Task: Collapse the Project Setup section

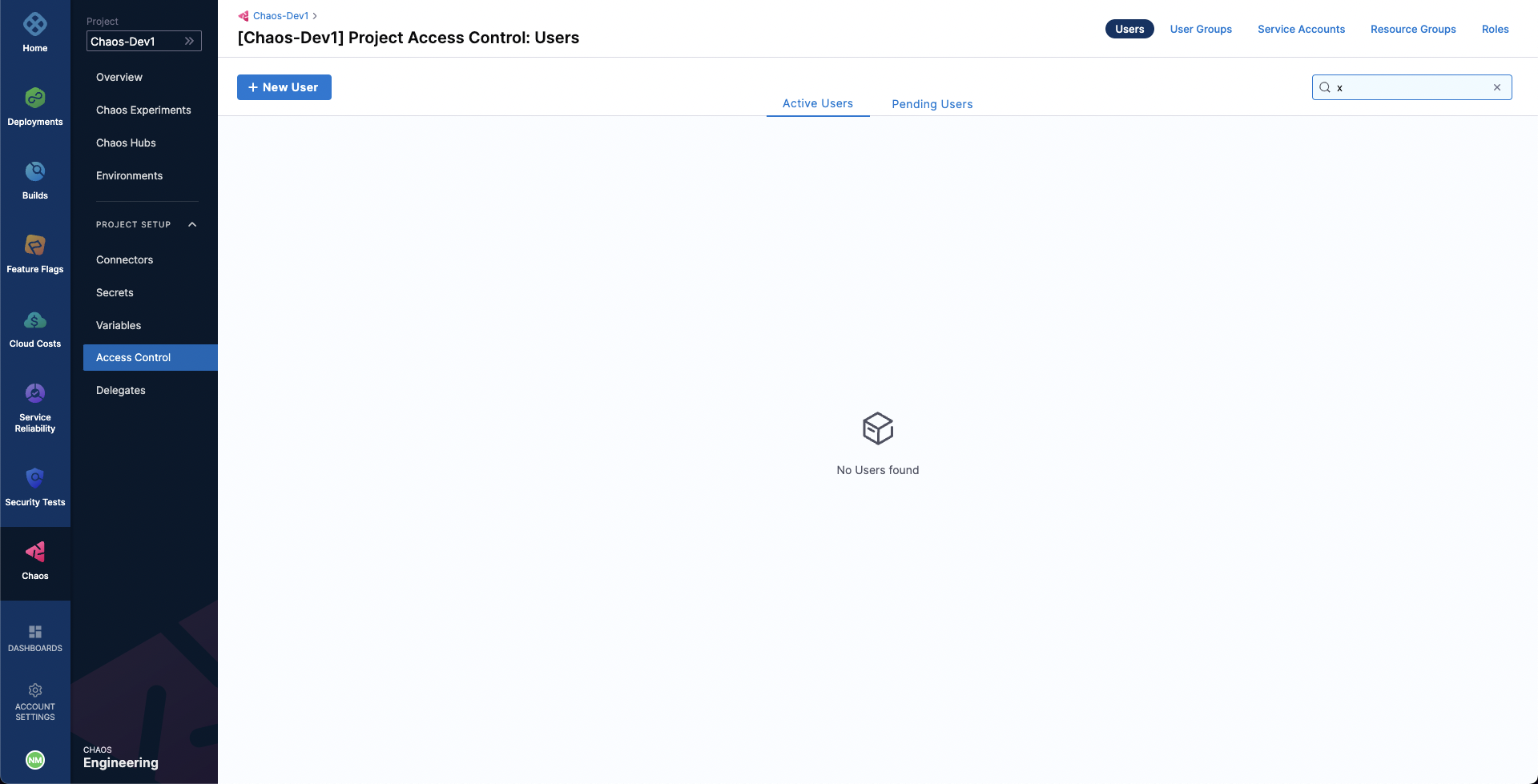Action: [x=192, y=224]
